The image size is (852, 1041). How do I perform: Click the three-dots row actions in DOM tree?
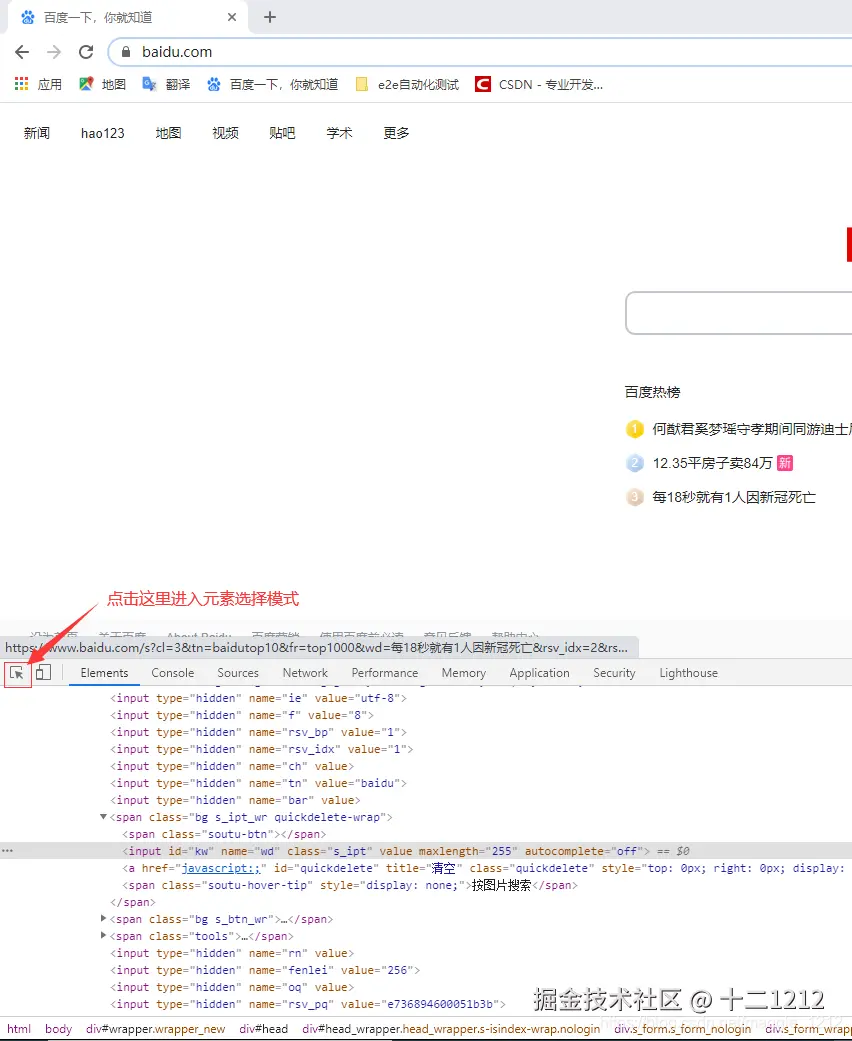click(7, 850)
